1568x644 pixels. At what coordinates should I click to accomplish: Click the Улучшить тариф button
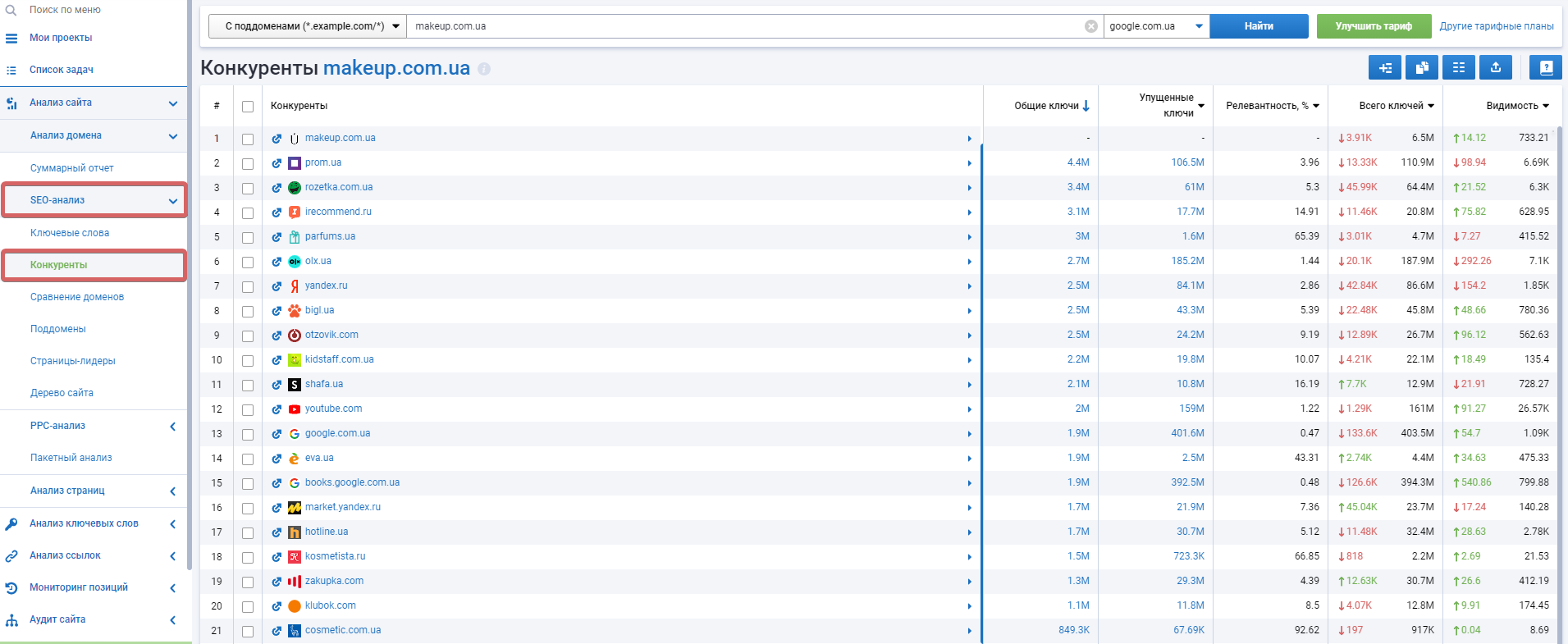click(1374, 26)
